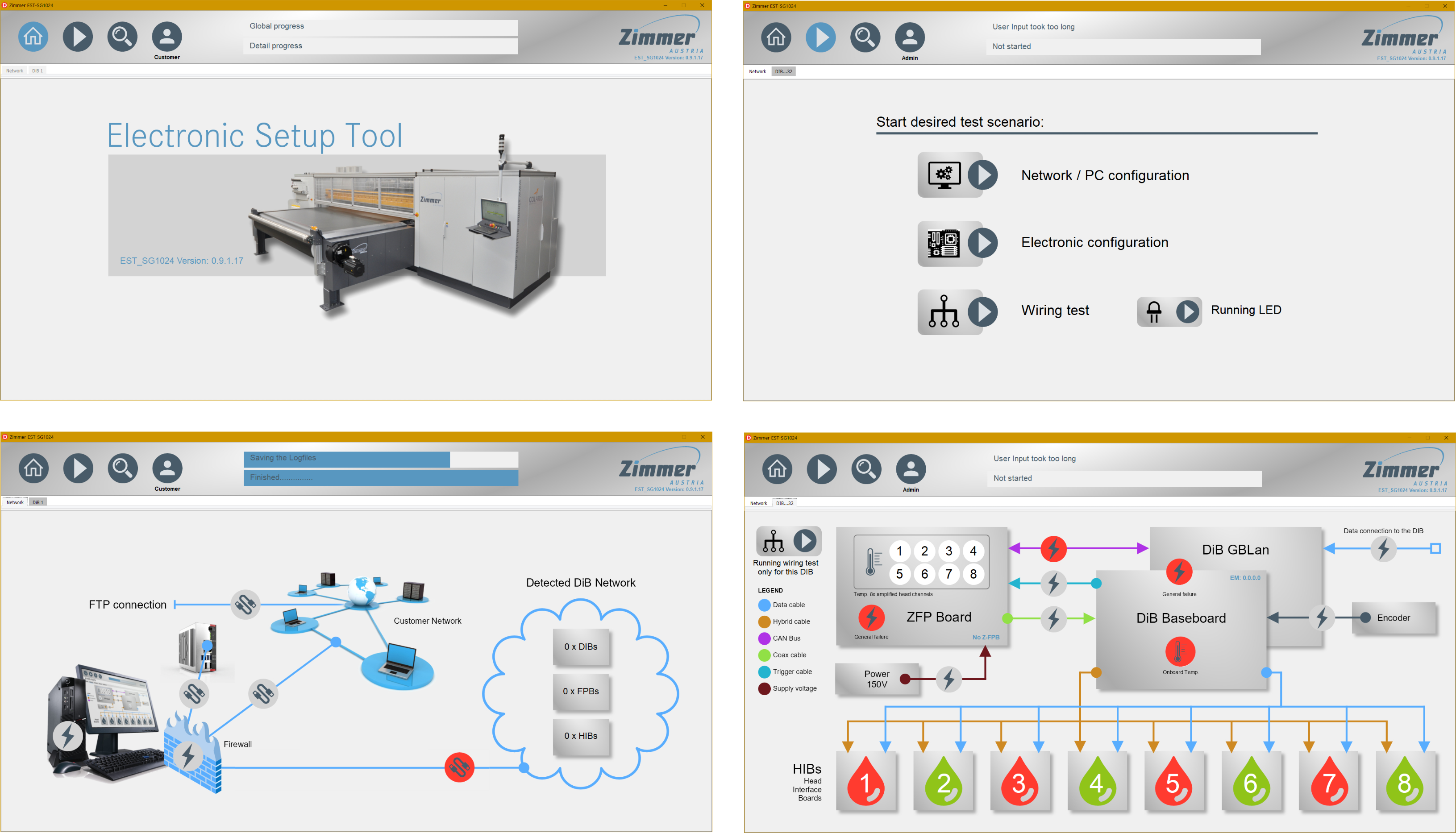Click HIB 7 red drop icon
Viewport: 1456px width, 833px height.
click(x=1329, y=782)
